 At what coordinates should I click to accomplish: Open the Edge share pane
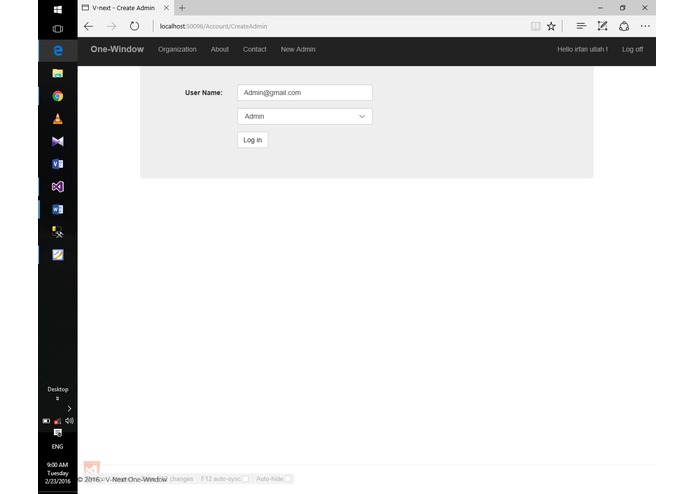click(624, 26)
